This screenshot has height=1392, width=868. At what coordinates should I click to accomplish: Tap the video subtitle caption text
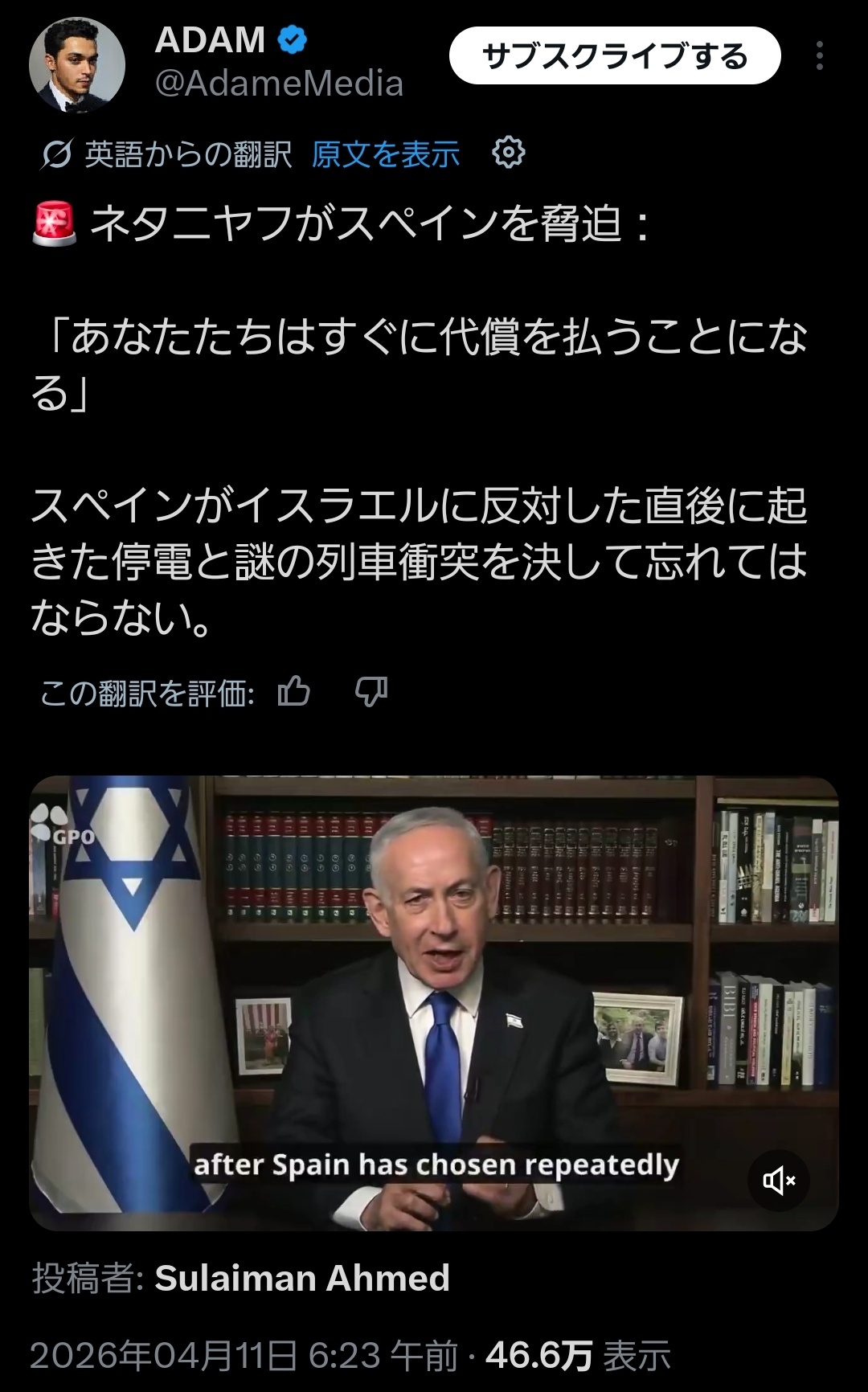(x=436, y=1165)
